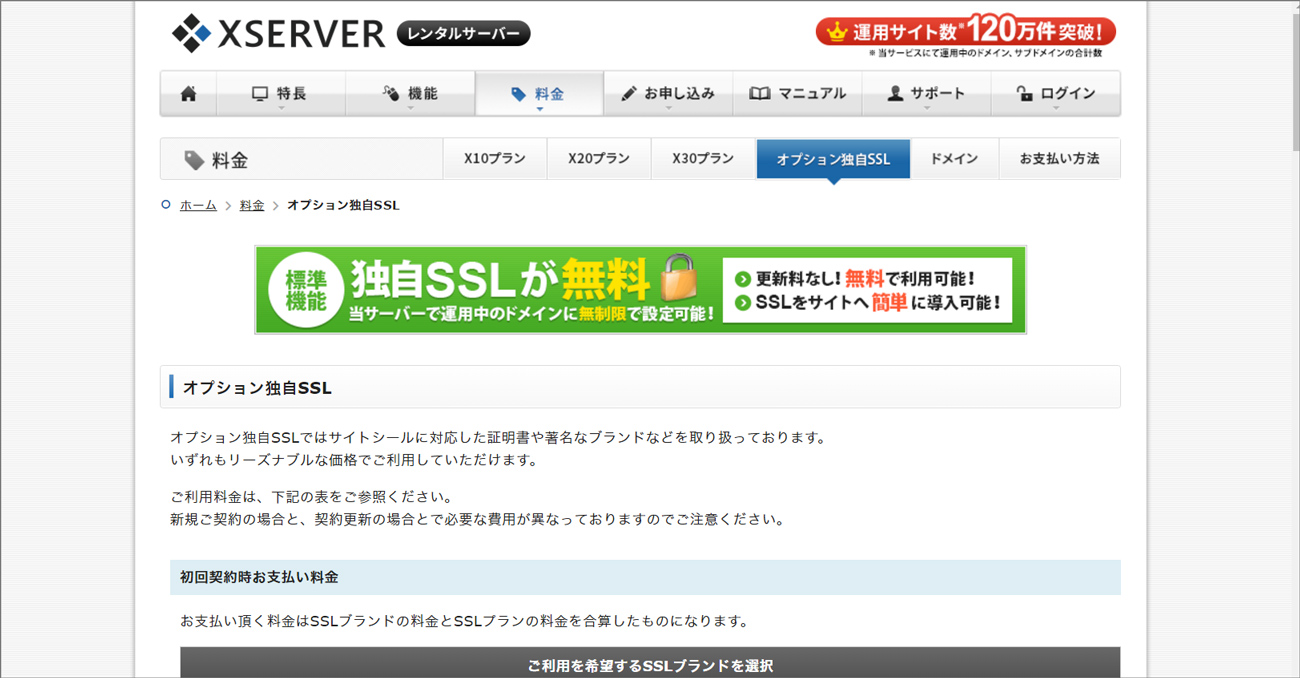This screenshot has width=1300, height=678.
Task: Select the オプション独自SSL tab
Action: click(x=833, y=159)
